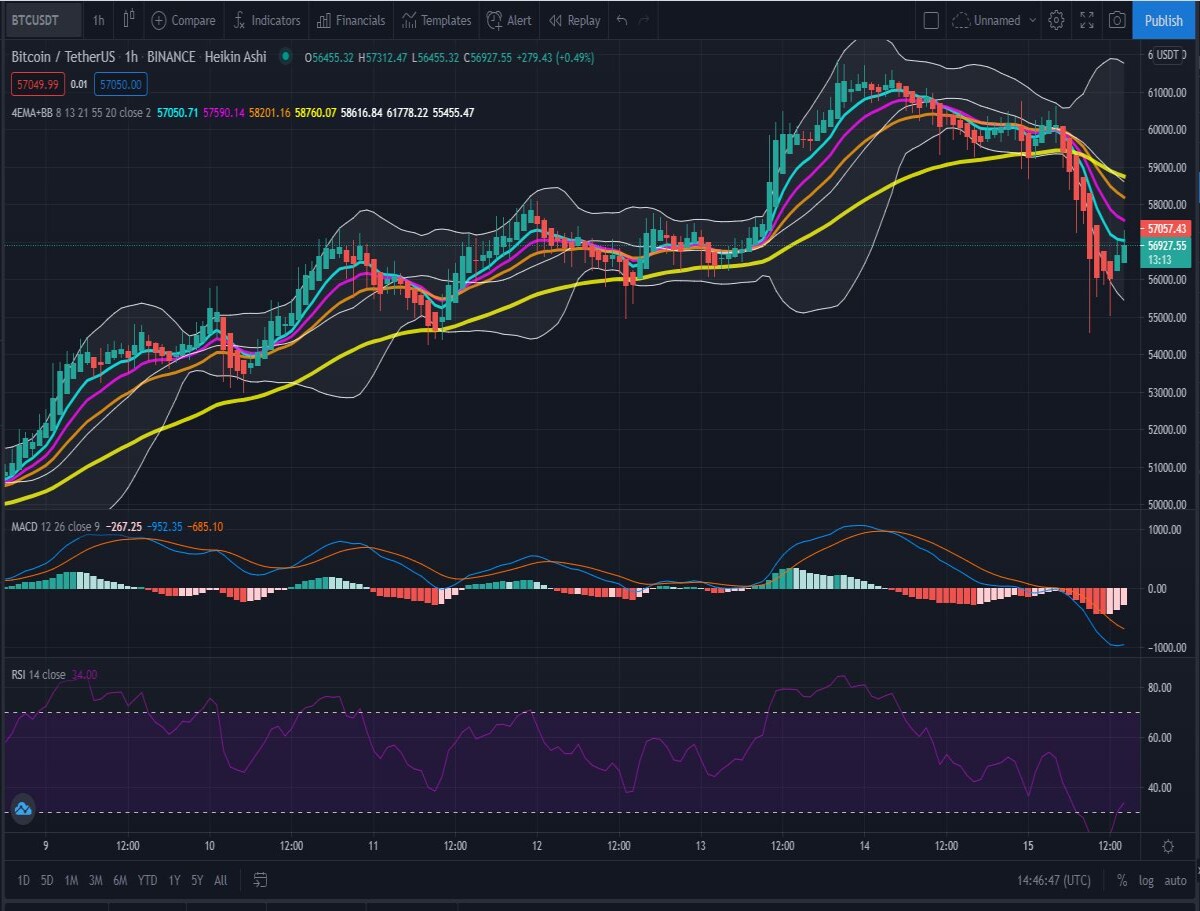Open chart settings gear in top toolbar
1200x911 pixels.
[1056, 20]
